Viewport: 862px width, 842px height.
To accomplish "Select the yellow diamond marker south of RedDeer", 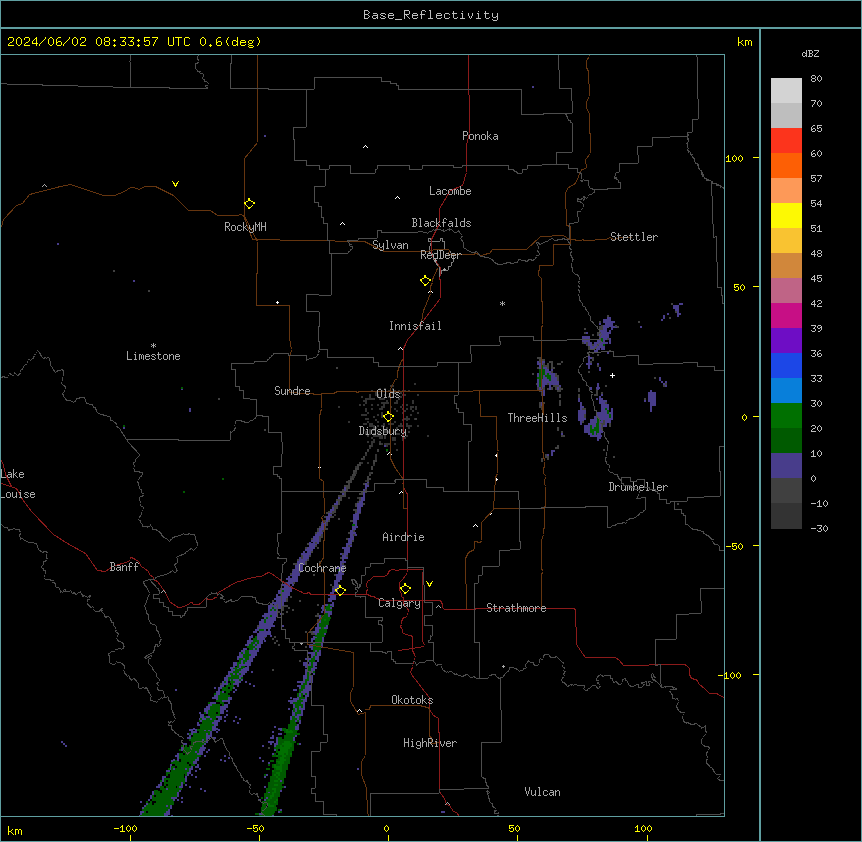I will coord(425,281).
